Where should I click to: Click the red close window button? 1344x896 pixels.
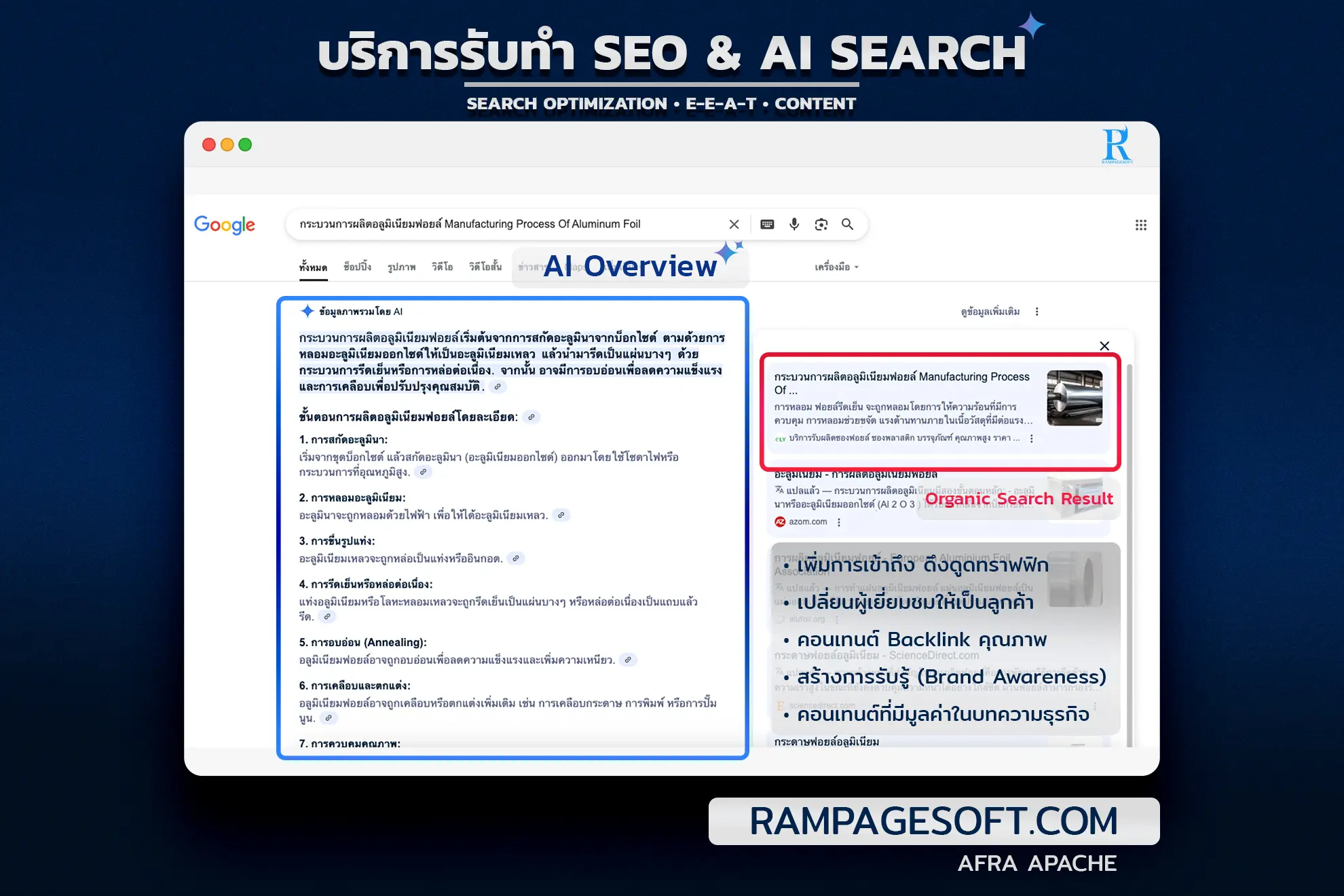pos(209,145)
